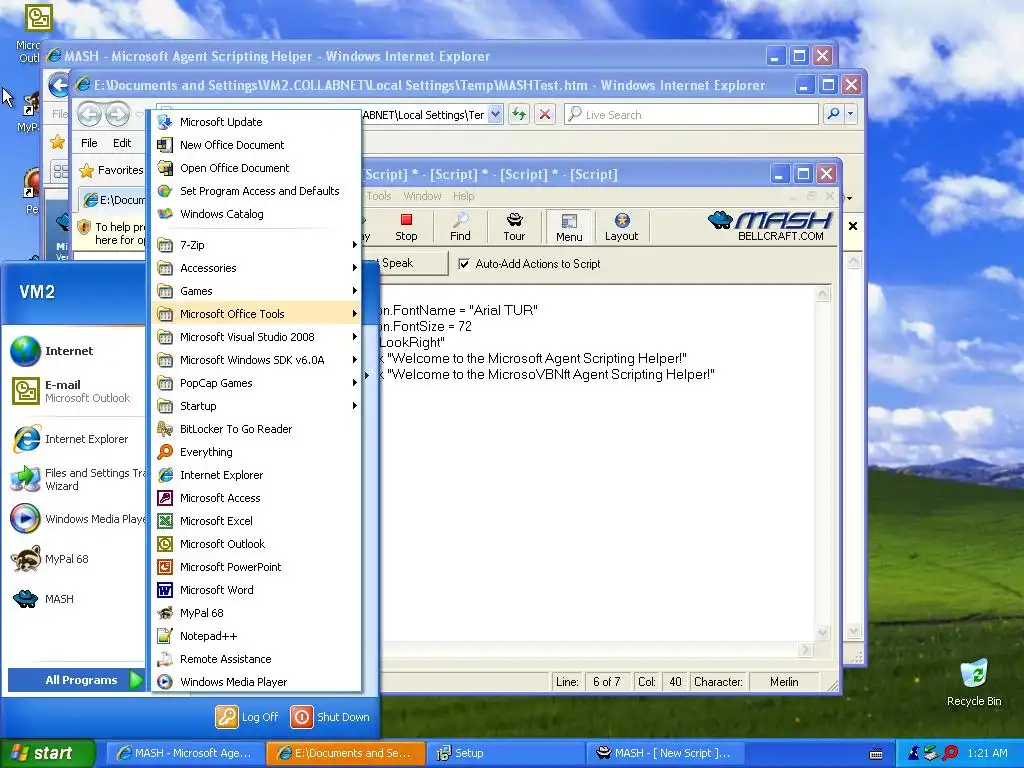Click the Favorites button in IE
1024x768 pixels.
(111, 170)
